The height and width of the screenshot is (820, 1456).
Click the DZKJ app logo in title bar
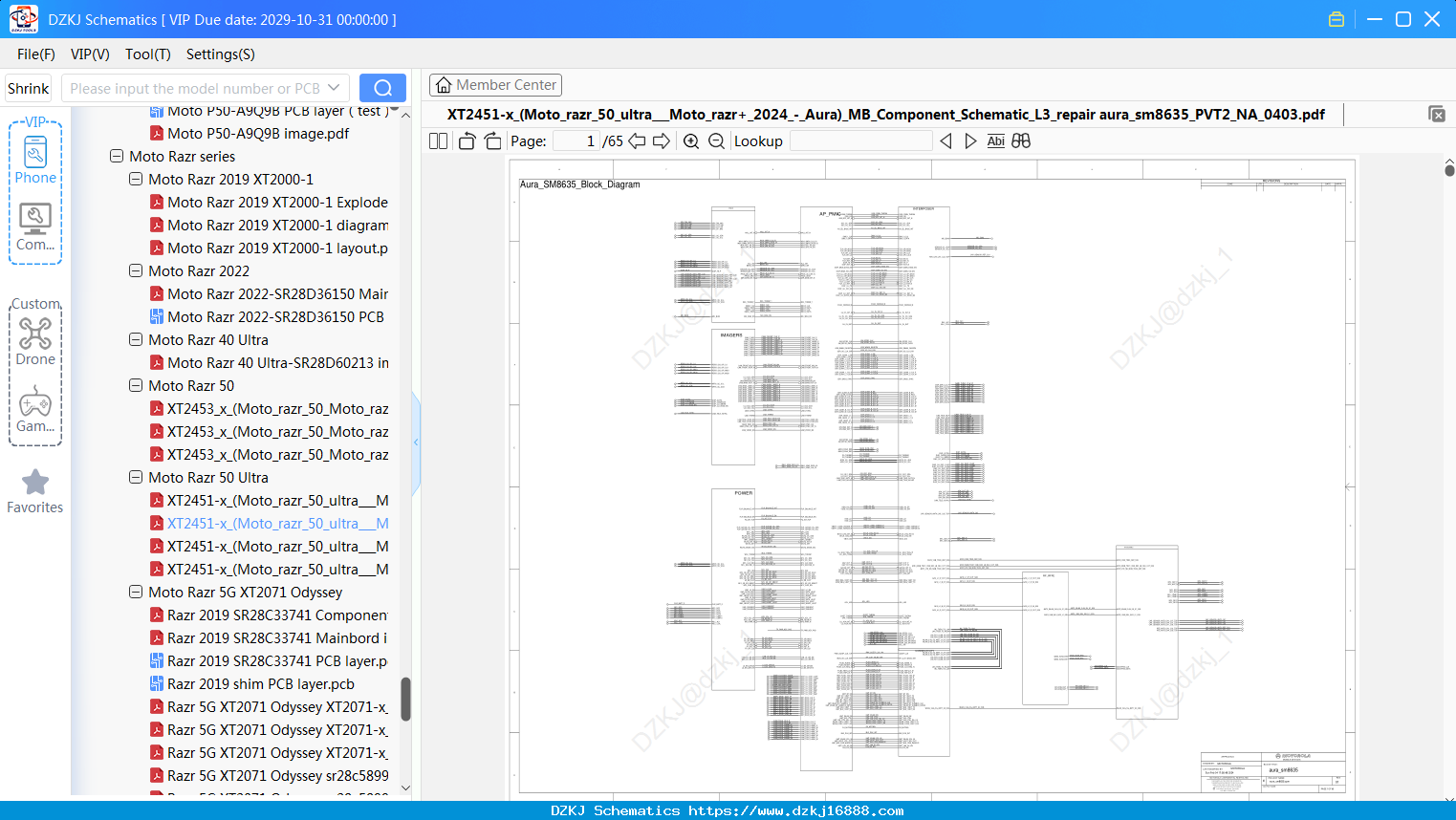click(x=24, y=19)
